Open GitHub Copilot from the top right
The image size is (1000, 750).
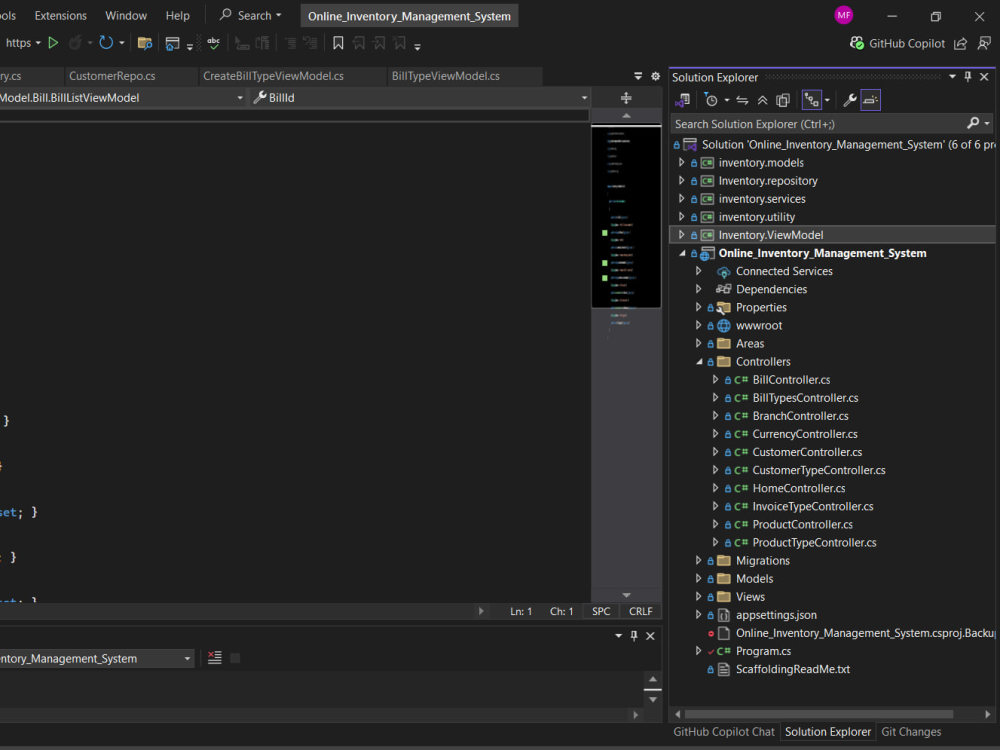click(897, 43)
